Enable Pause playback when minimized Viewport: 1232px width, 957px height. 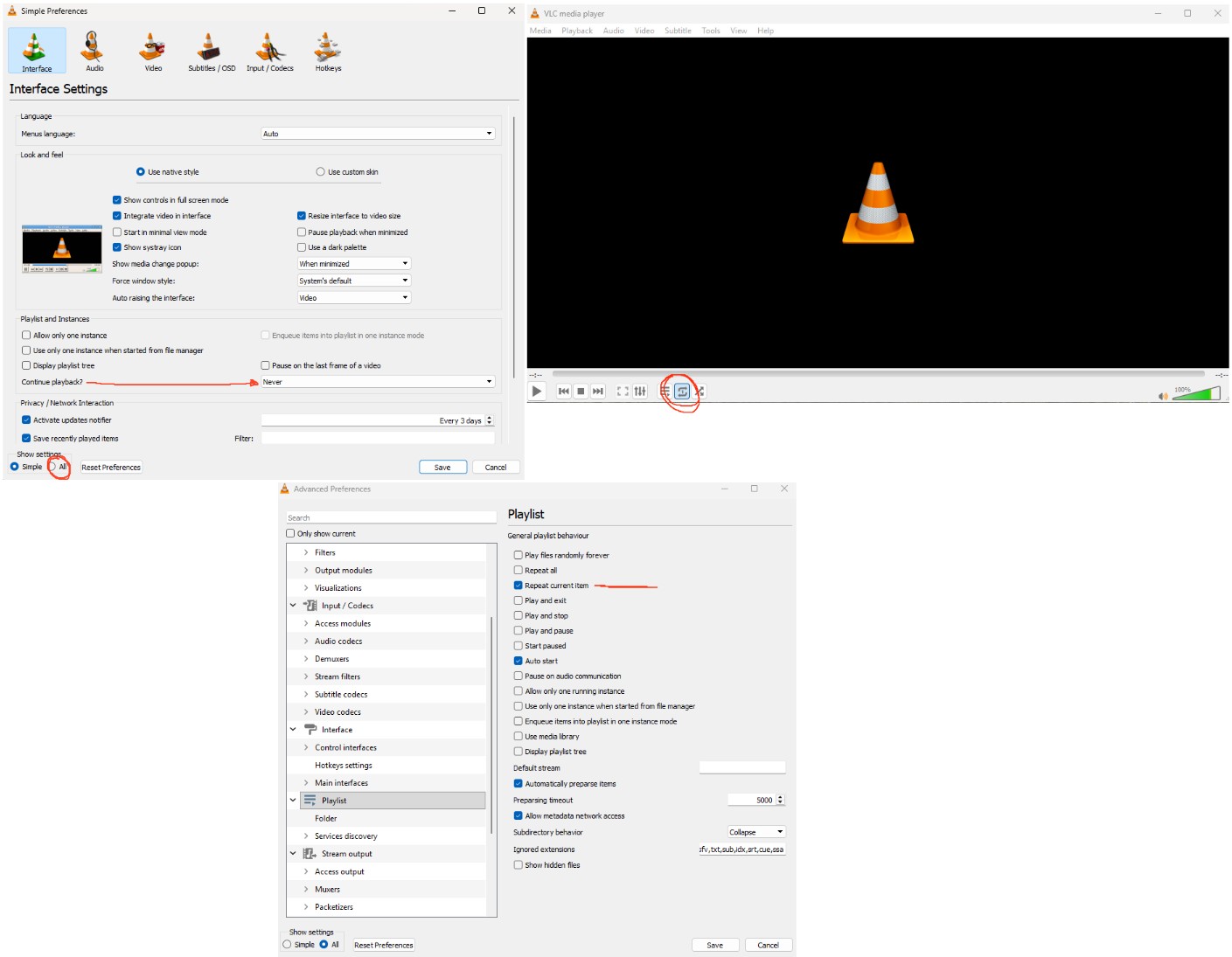tap(302, 232)
